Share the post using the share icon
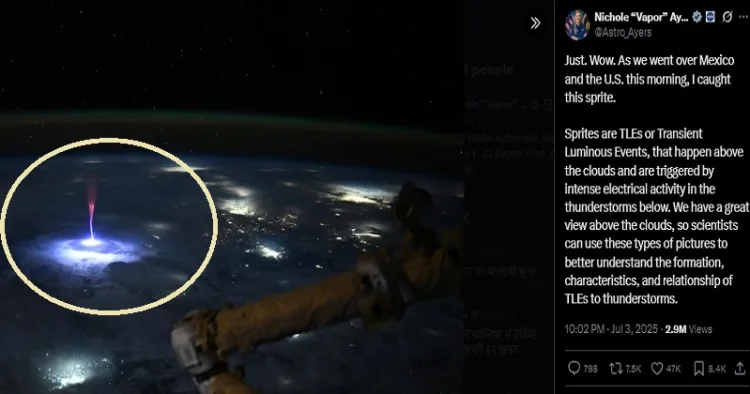750x394 pixels. coord(740,368)
